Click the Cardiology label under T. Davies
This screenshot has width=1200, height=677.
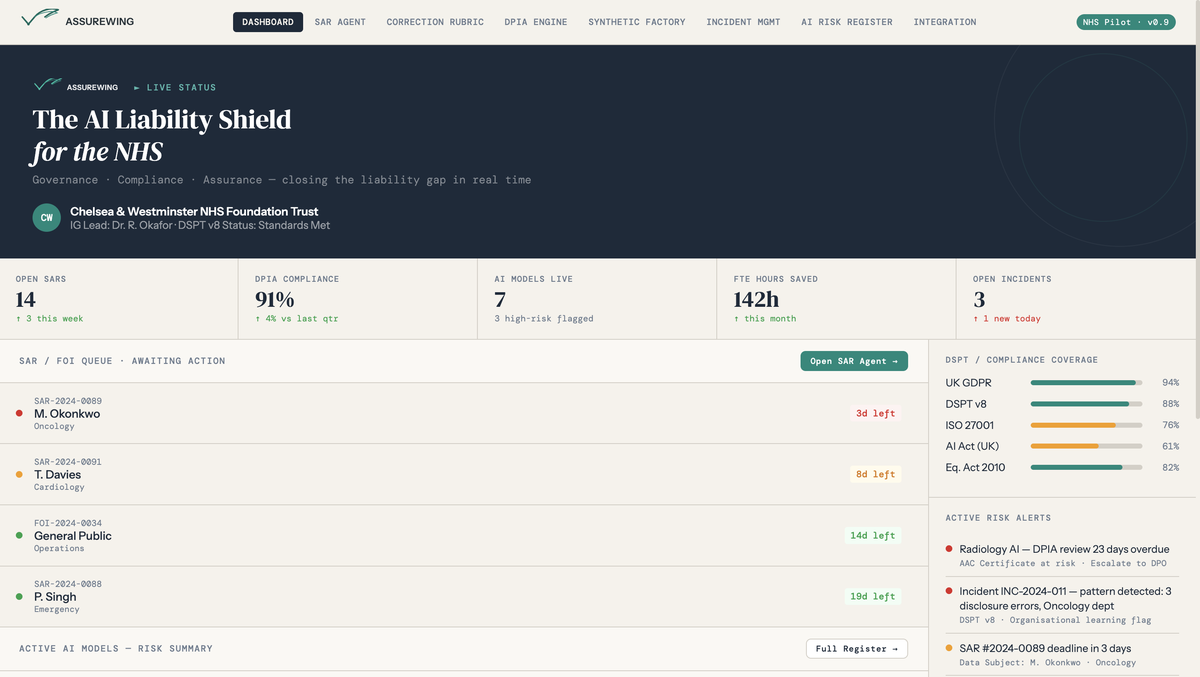pyautogui.click(x=59, y=487)
